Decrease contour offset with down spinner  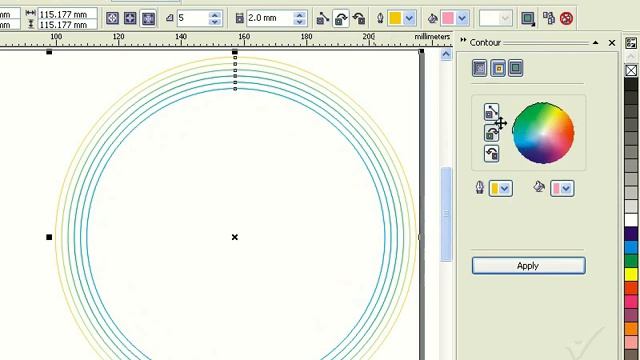(x=299, y=22)
